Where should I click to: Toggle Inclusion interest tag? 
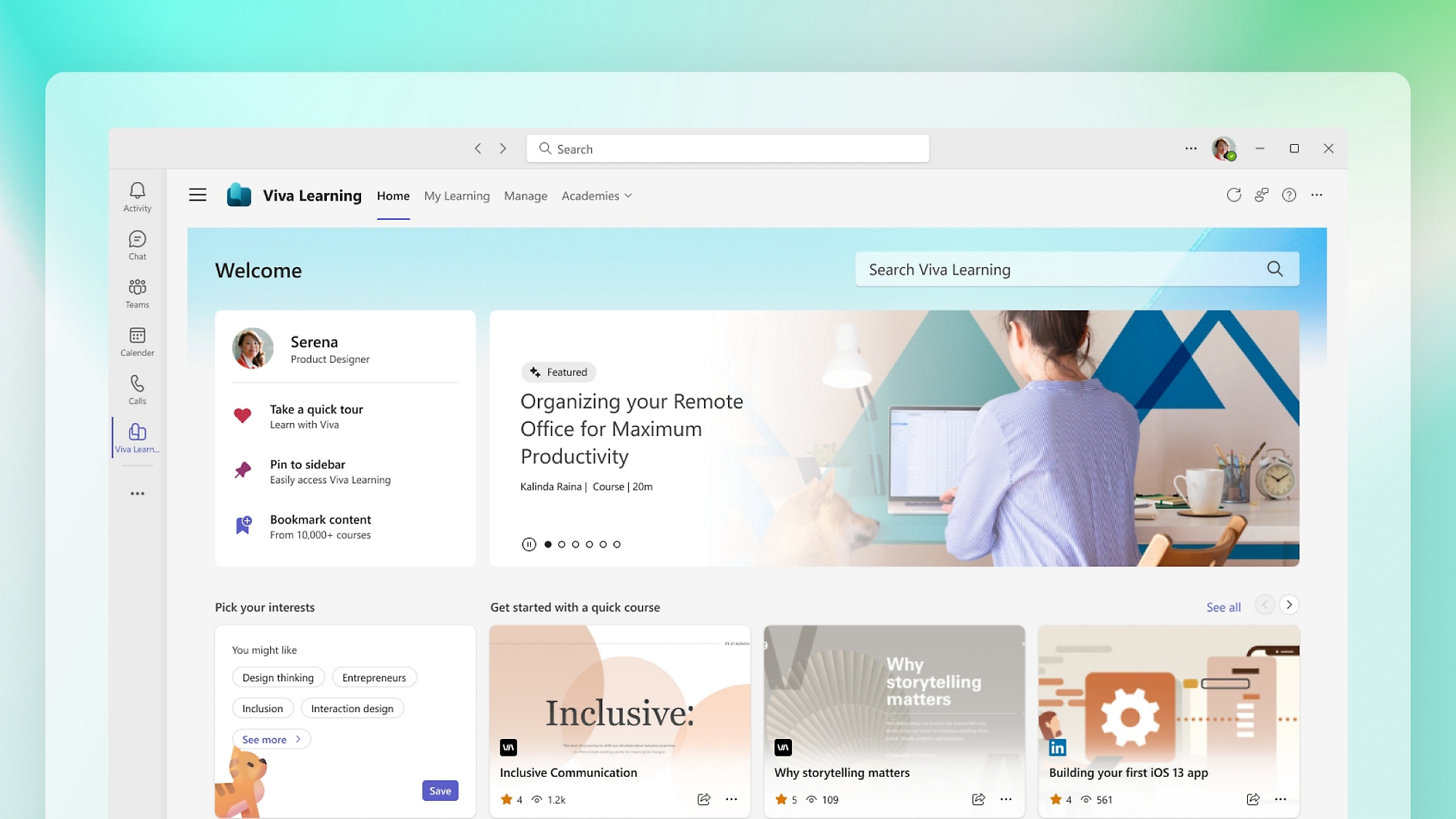262,708
